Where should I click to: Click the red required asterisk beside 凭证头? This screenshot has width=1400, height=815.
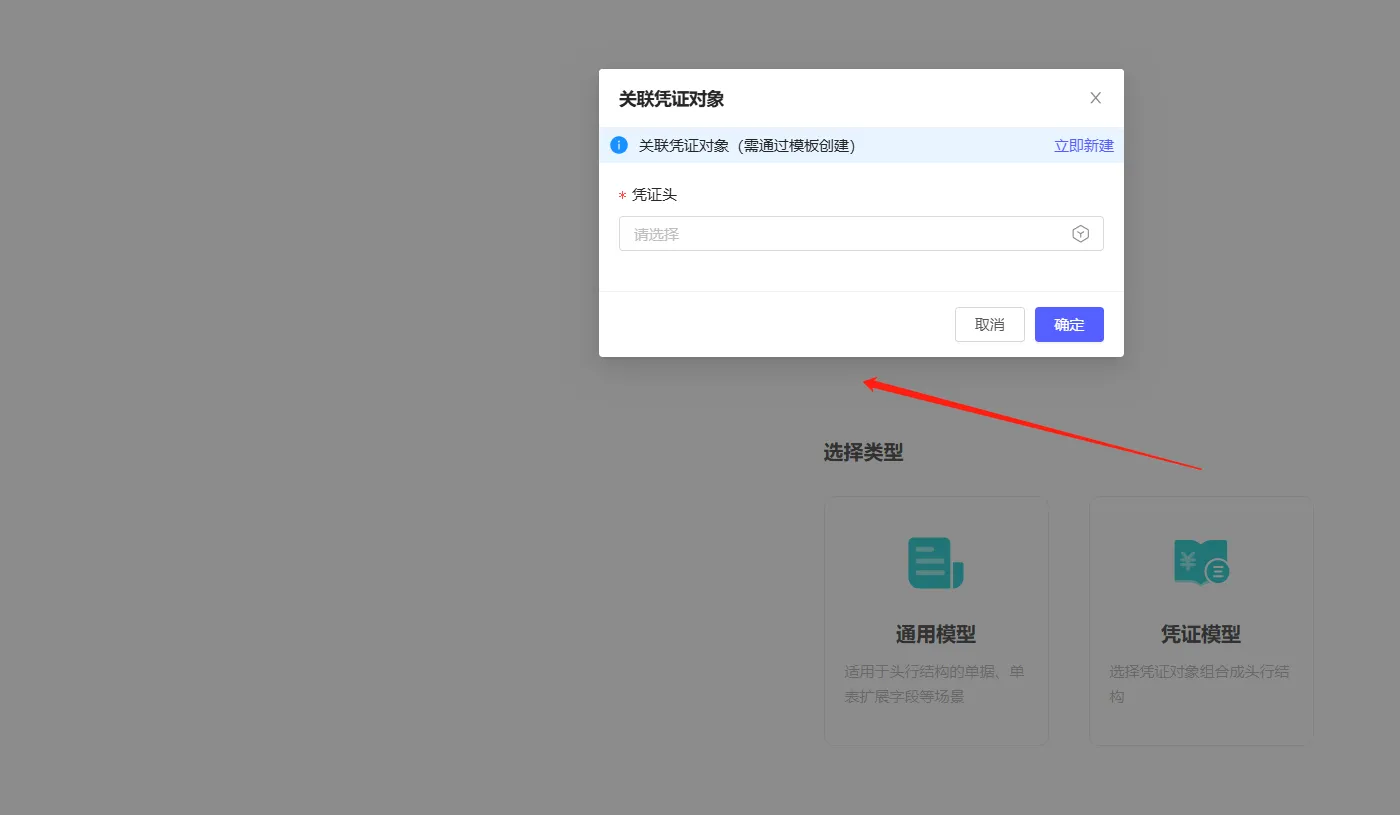pos(622,196)
